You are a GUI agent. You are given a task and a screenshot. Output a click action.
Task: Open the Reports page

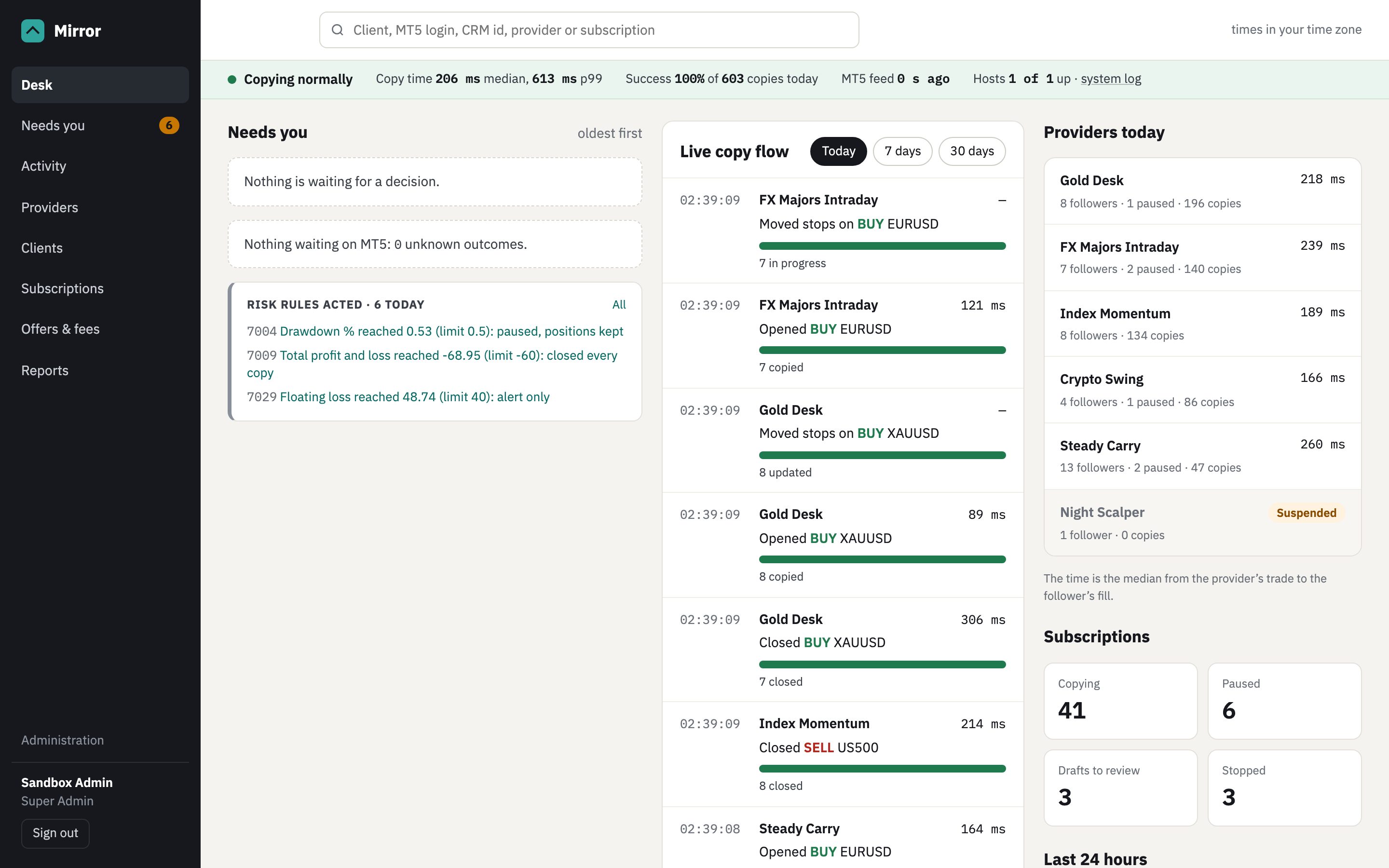click(100, 370)
